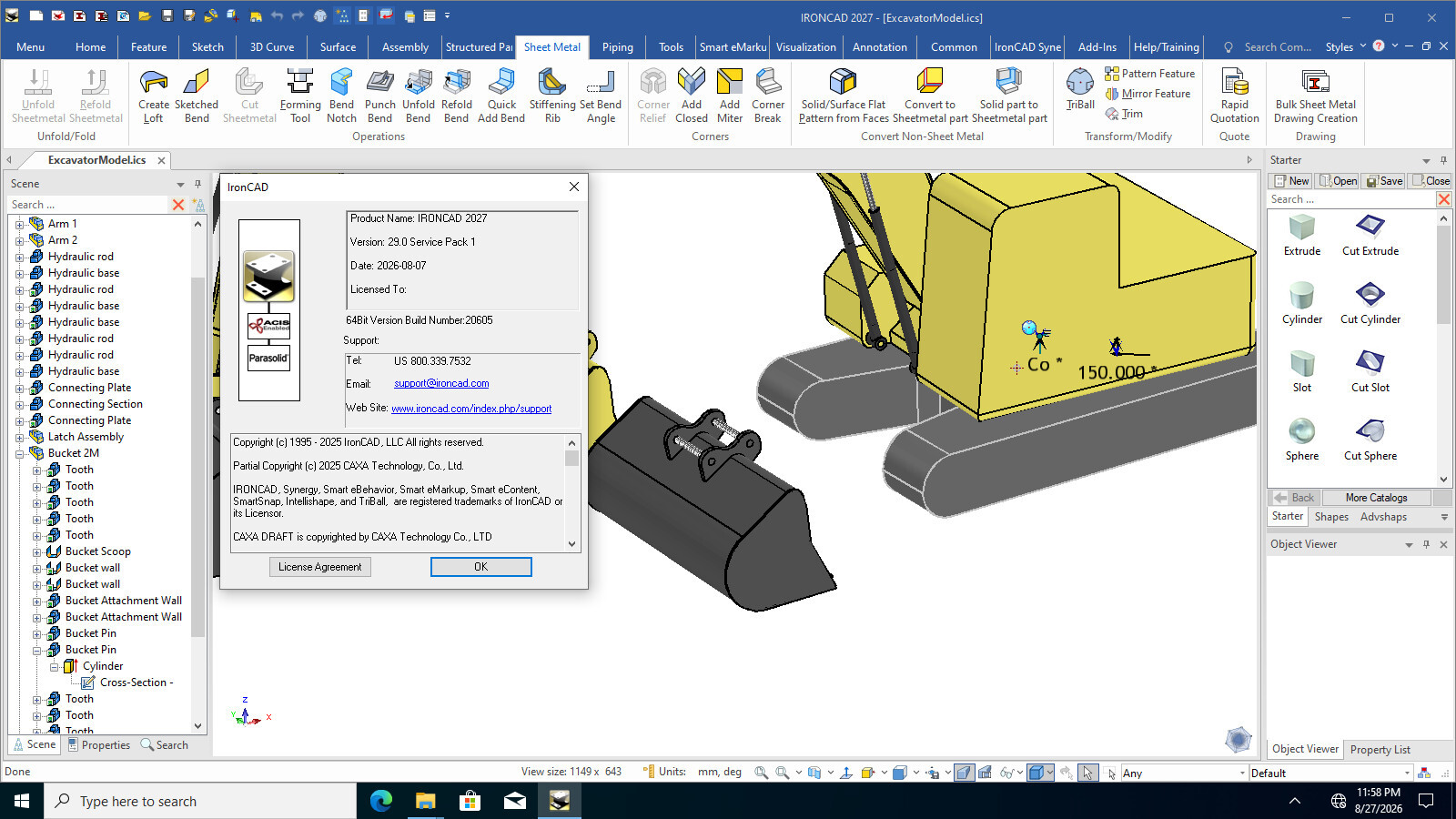The height and width of the screenshot is (819, 1456).
Task: Toggle the perspective view button in status bar
Action: (x=964, y=773)
